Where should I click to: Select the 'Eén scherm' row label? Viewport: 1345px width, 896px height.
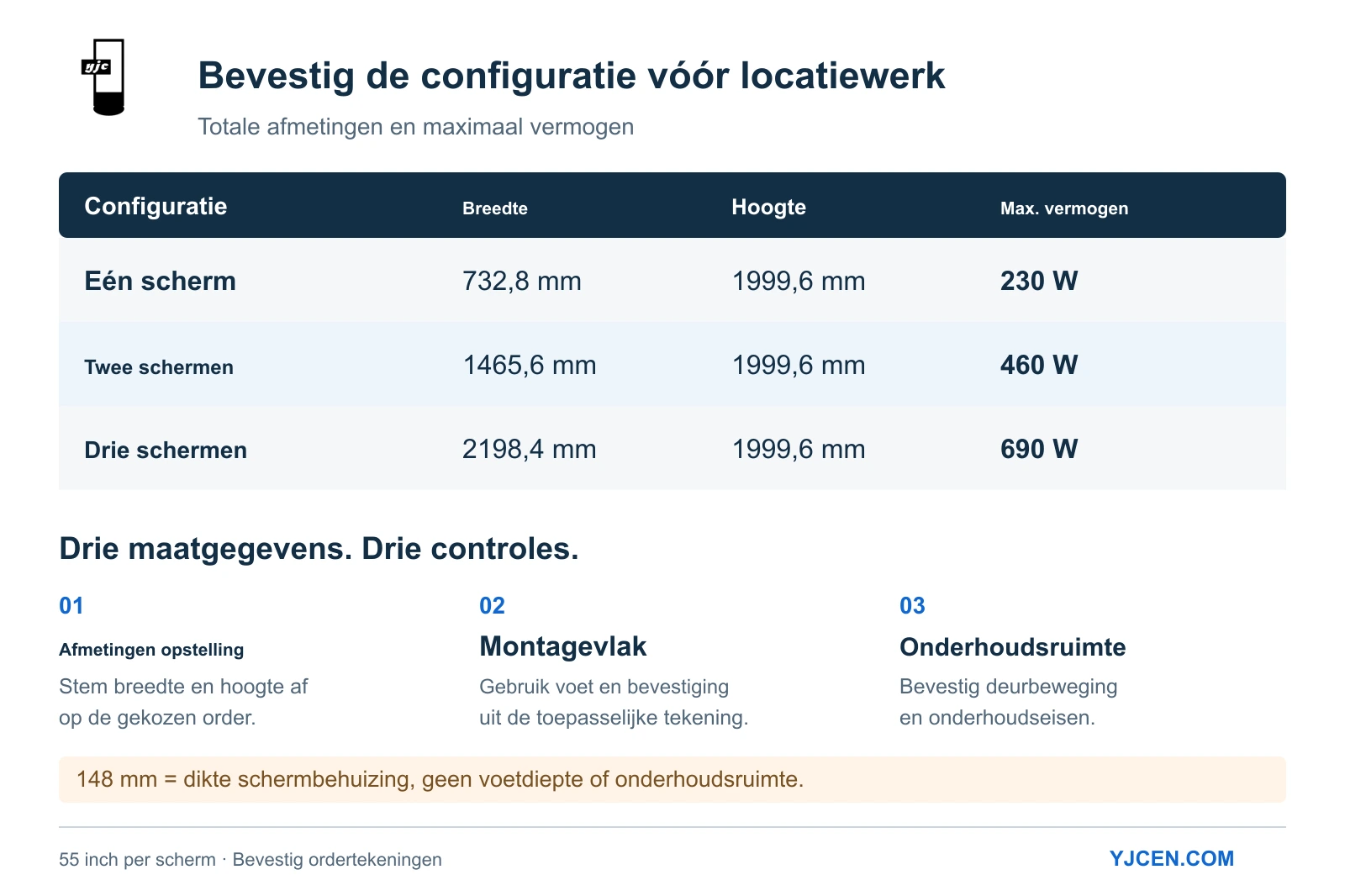point(160,281)
